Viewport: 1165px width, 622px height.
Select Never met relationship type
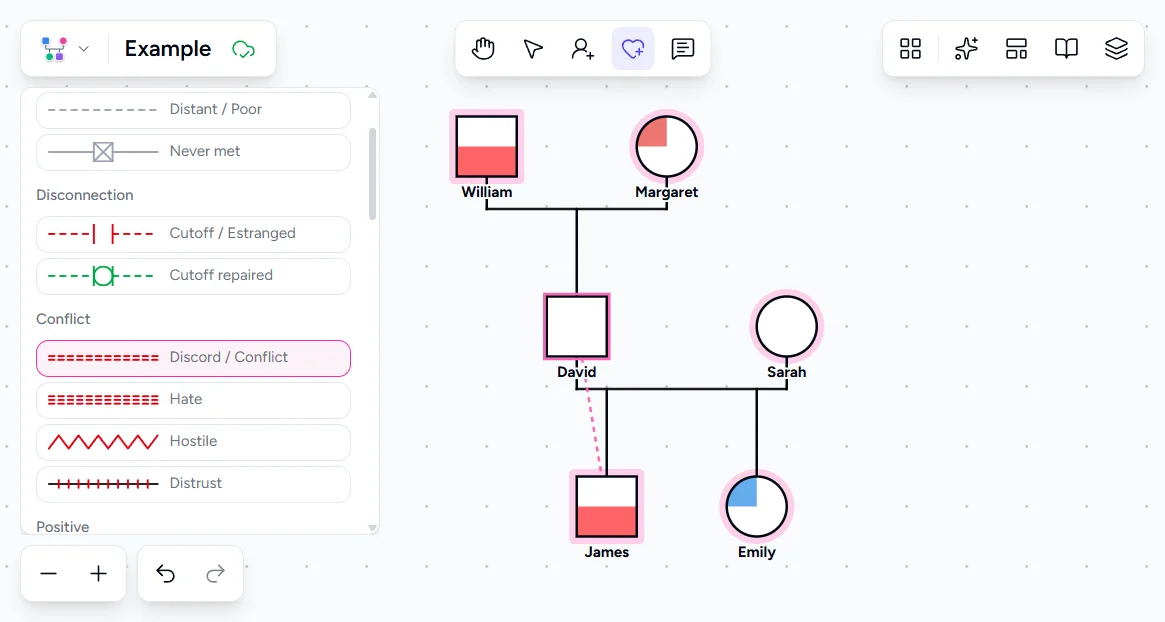click(193, 152)
